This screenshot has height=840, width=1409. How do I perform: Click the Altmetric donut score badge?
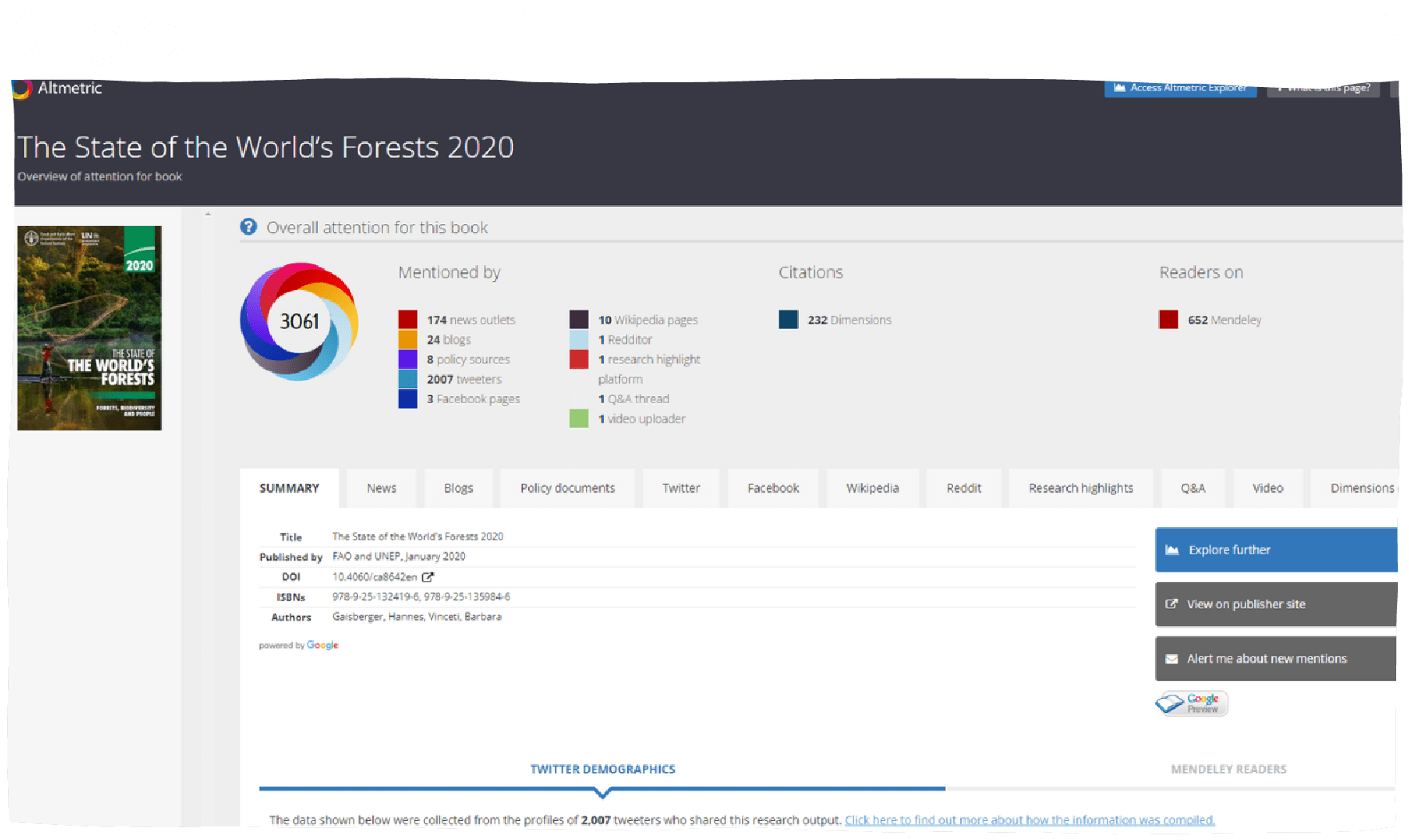300,322
